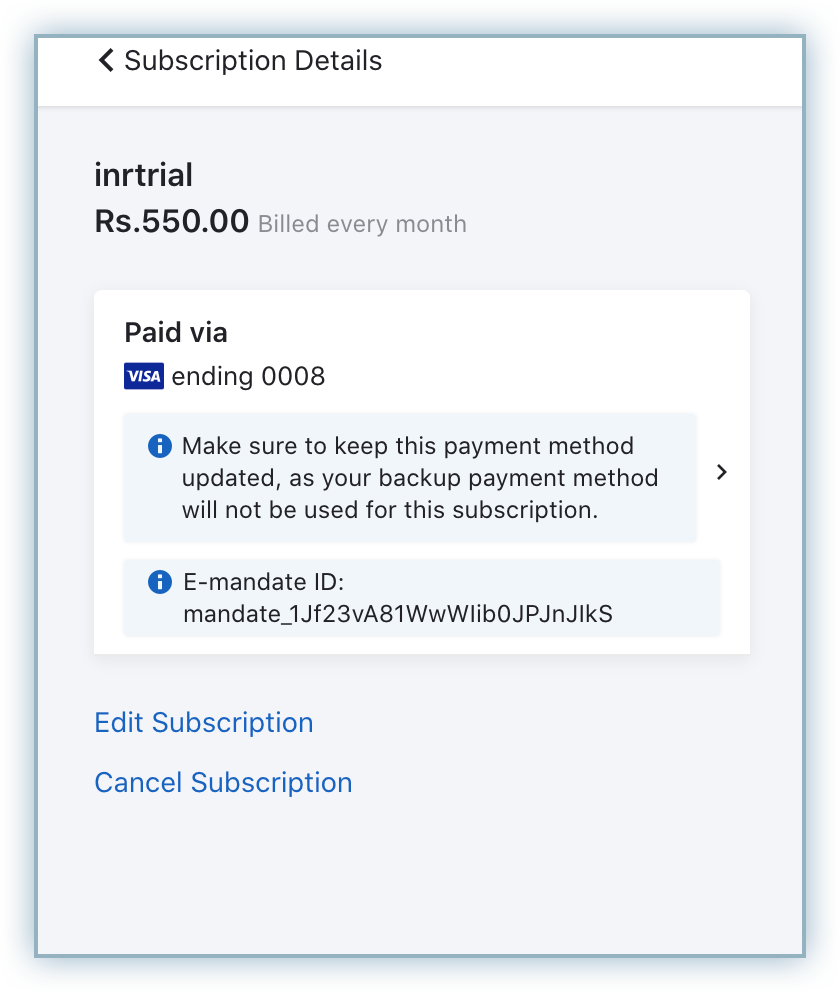Click empty area below Cancel Subscription
Image resolution: width=840 pixels, height=992 pixels.
(x=420, y=880)
